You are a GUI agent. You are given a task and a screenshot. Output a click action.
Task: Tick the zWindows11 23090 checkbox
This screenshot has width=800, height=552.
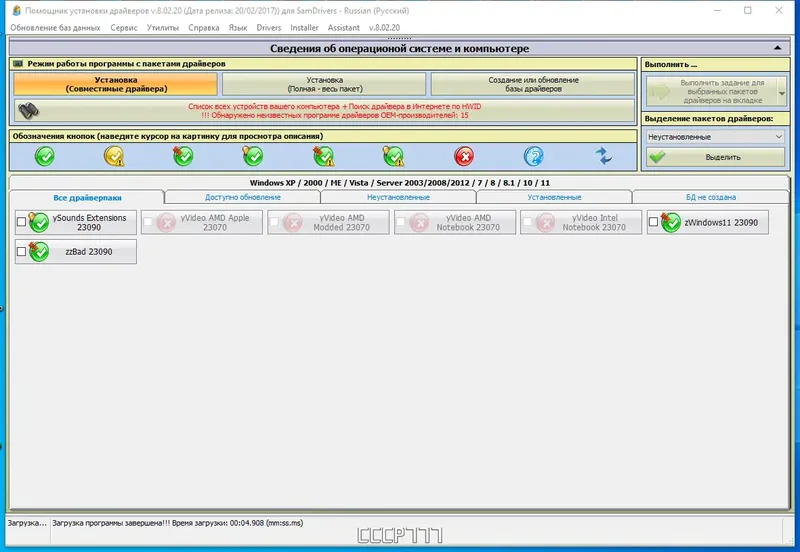[654, 222]
